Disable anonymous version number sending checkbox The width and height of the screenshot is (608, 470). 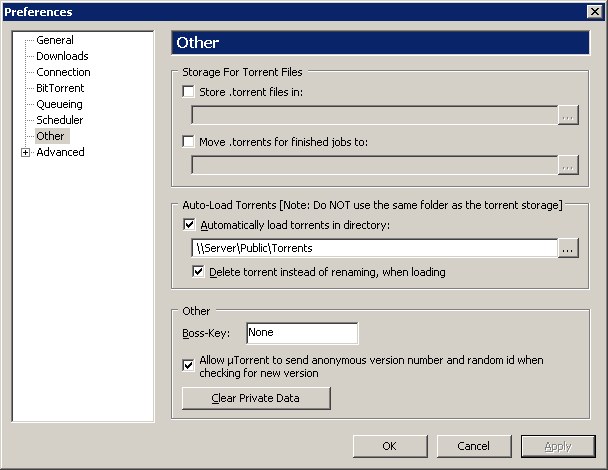coord(188,365)
